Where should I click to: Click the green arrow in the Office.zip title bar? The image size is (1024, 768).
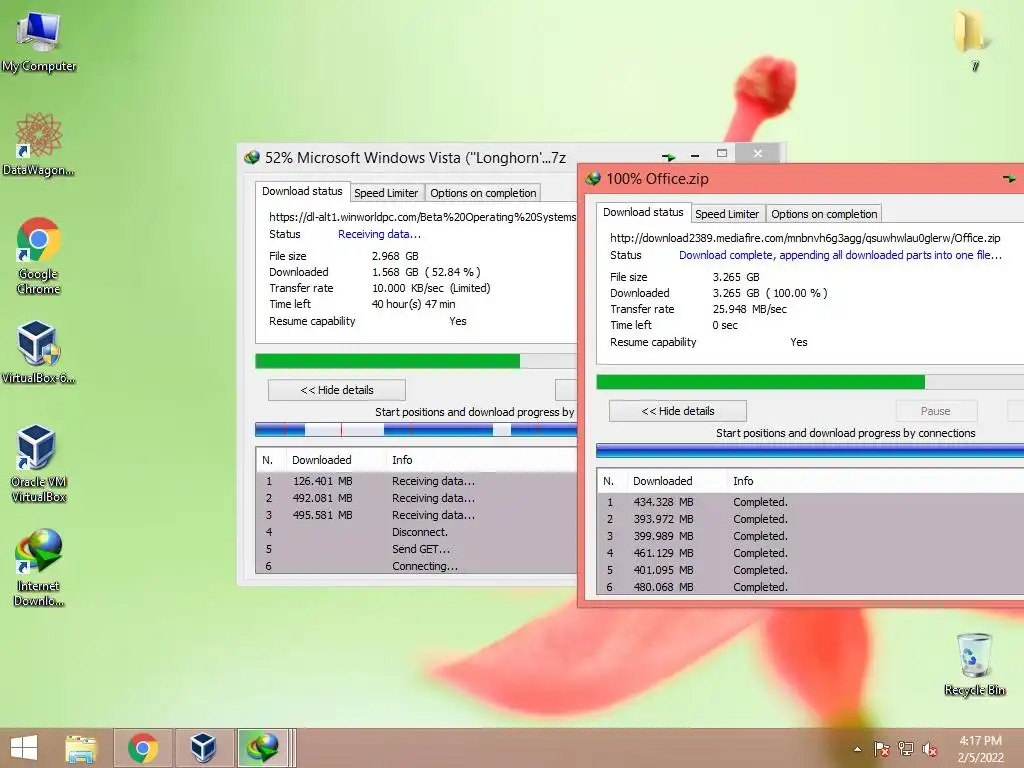coord(1009,178)
